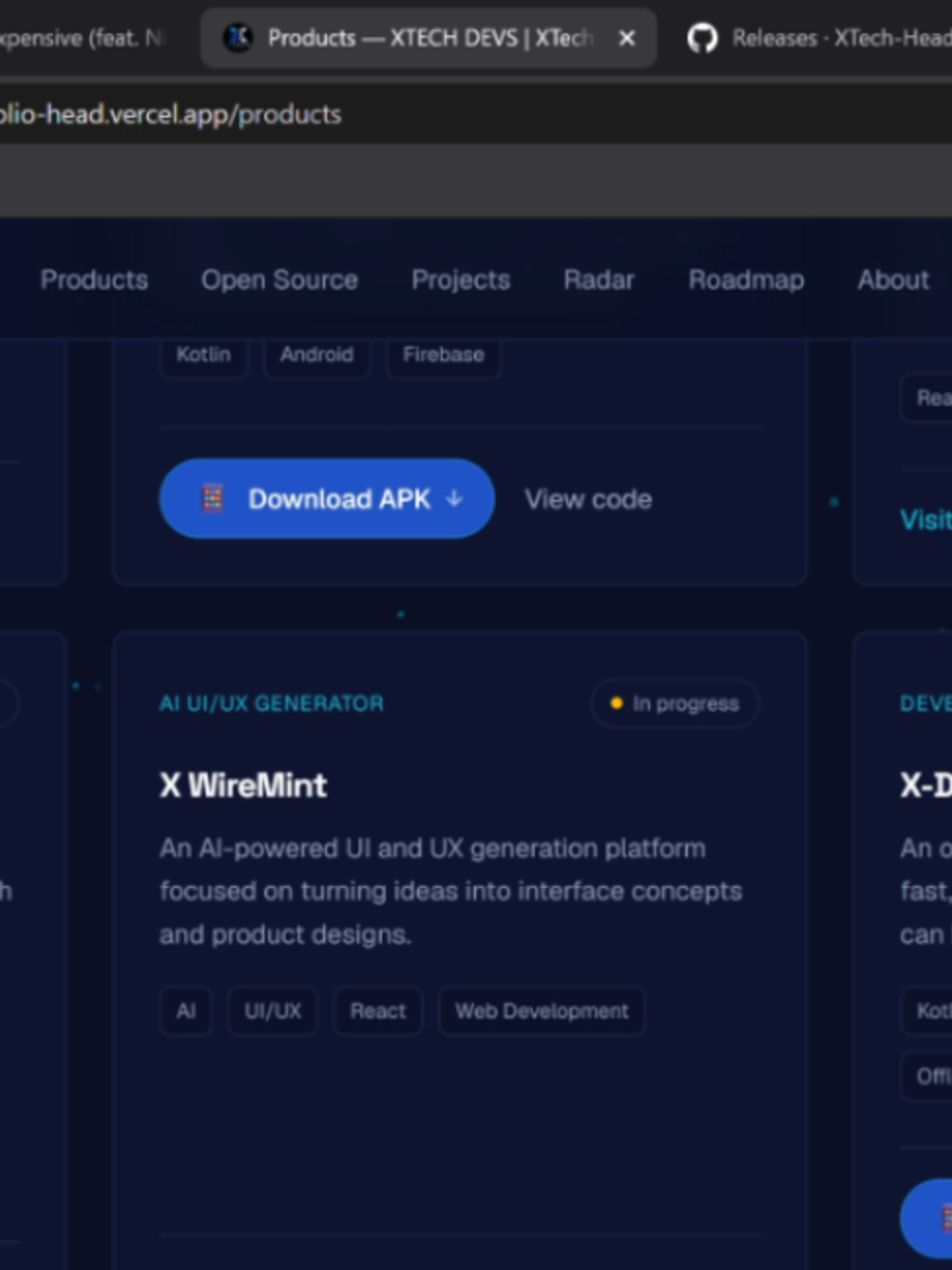This screenshot has height=1270, width=952.
Task: Open the About nav link
Action: coord(893,280)
